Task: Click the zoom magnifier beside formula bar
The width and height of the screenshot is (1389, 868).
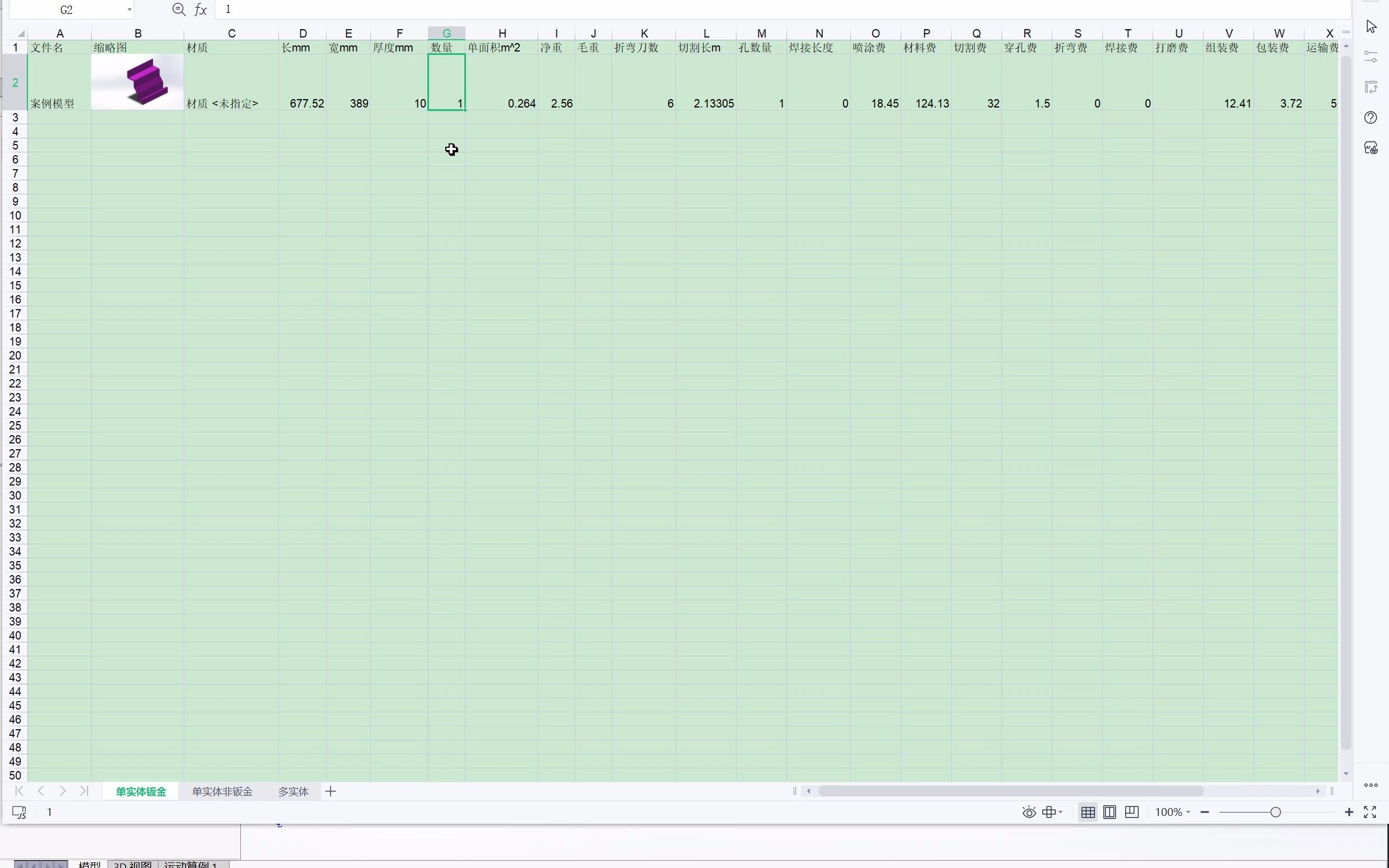Action: (x=179, y=10)
